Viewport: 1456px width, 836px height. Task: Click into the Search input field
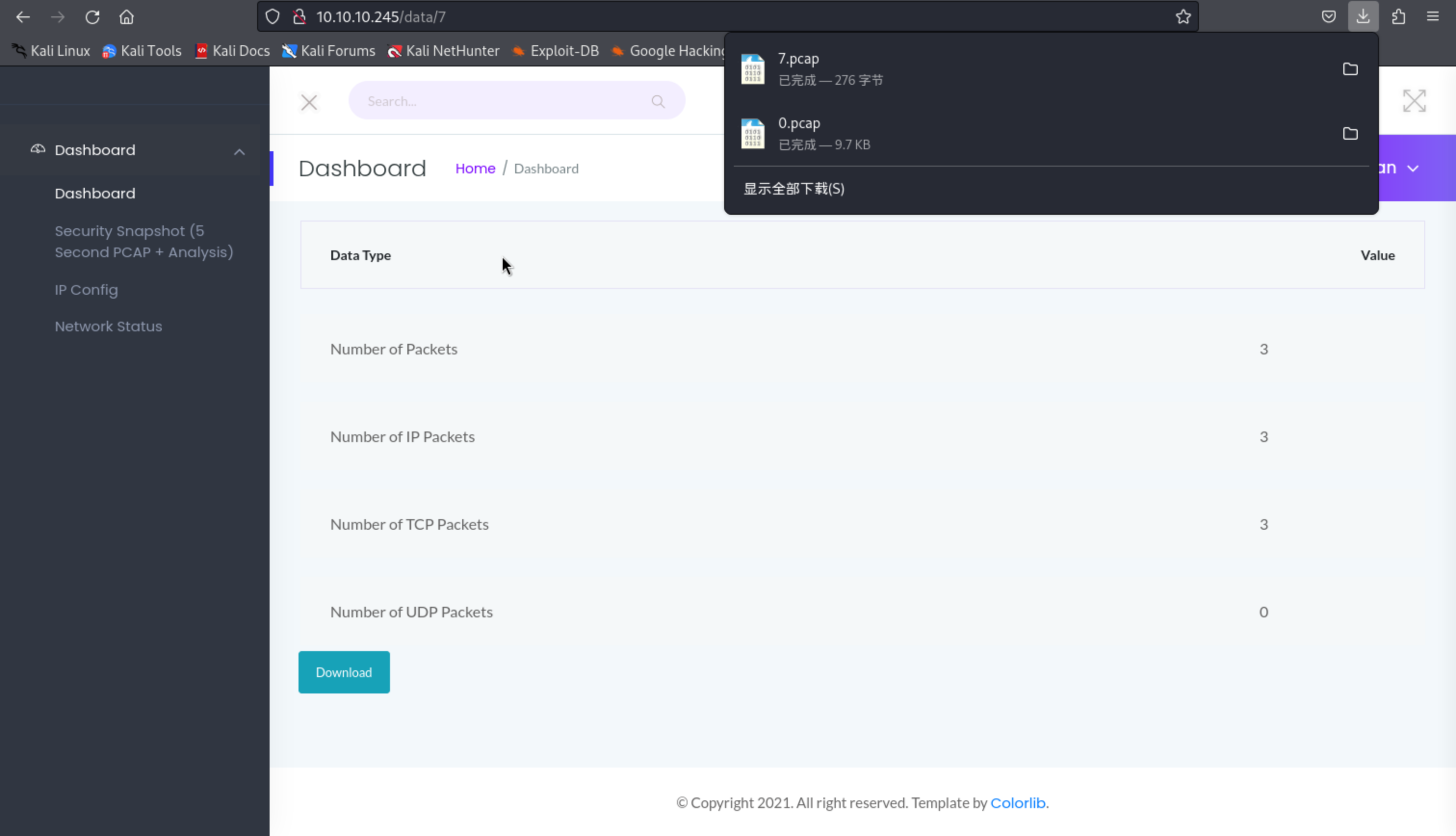point(499,101)
